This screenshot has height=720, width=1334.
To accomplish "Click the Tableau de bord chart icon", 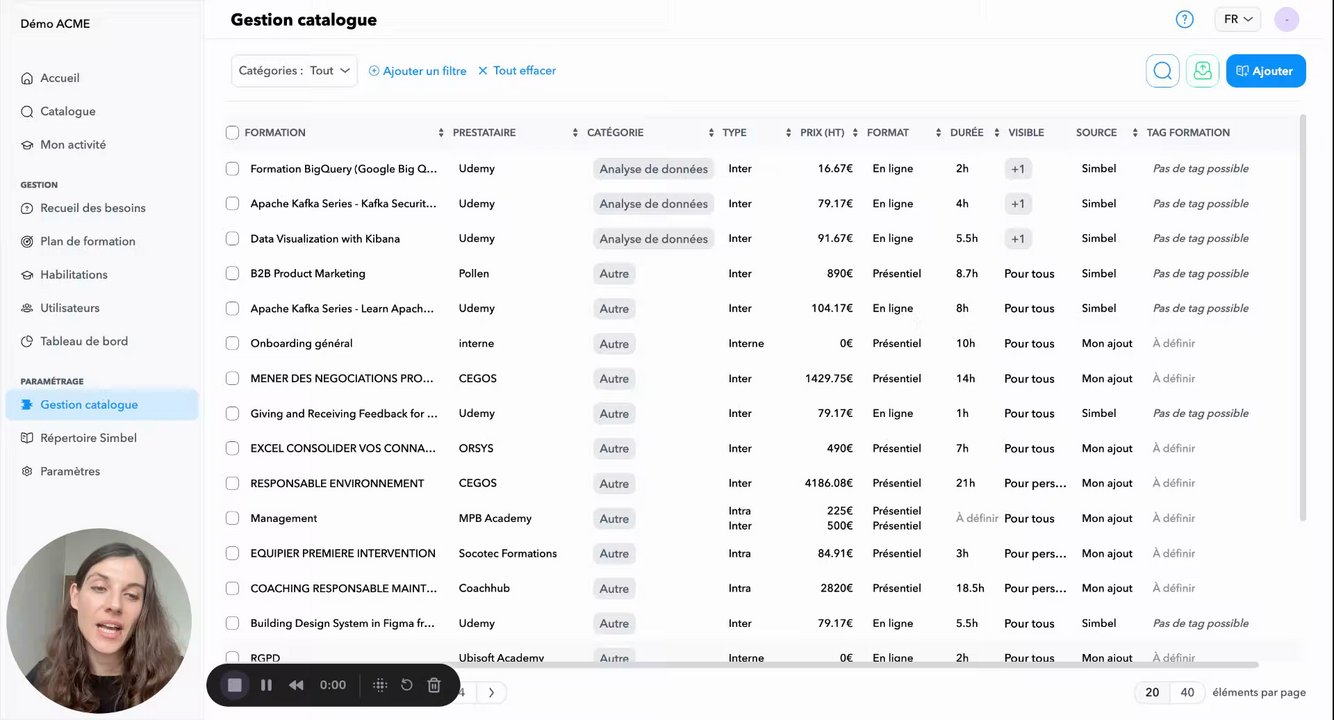I will coord(28,342).
